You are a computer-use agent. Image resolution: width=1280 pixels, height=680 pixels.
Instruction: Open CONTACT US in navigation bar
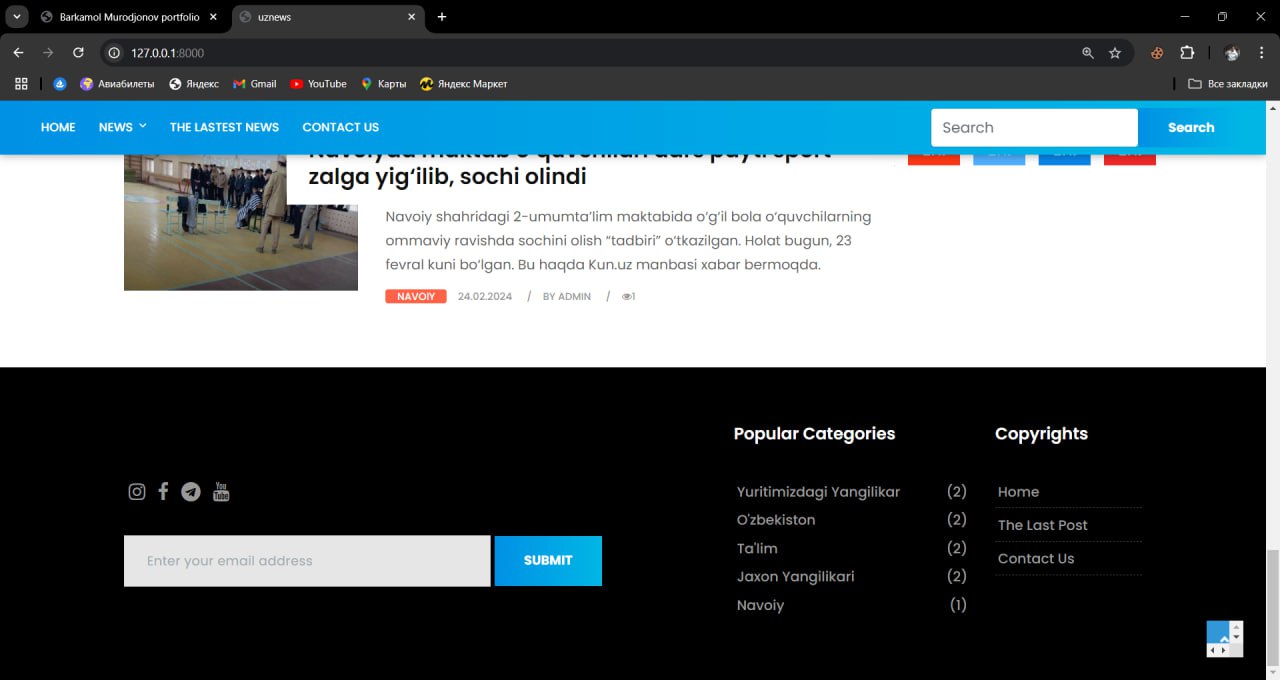pos(340,127)
